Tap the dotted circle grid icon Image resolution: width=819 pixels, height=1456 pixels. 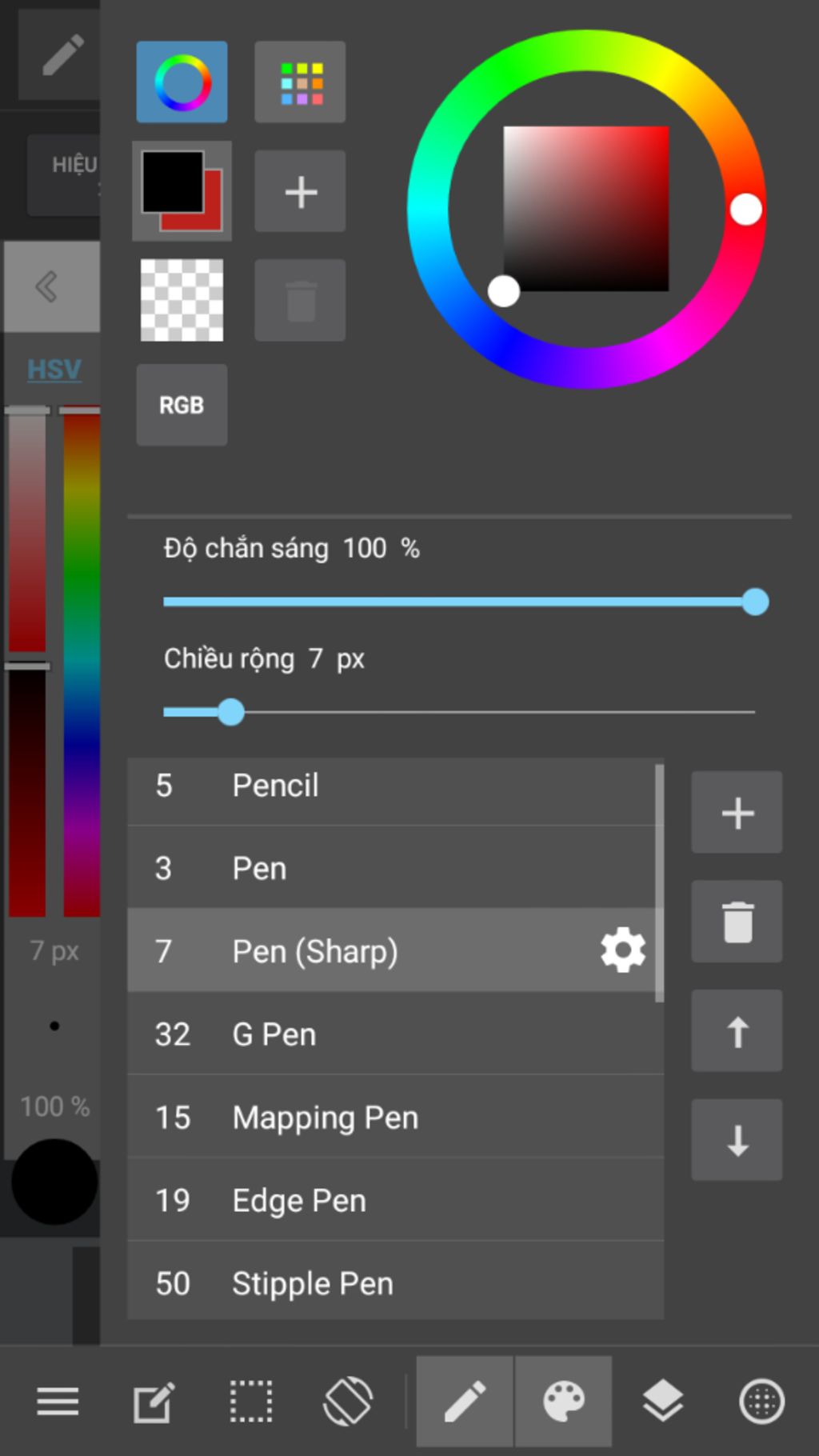[x=761, y=1401]
